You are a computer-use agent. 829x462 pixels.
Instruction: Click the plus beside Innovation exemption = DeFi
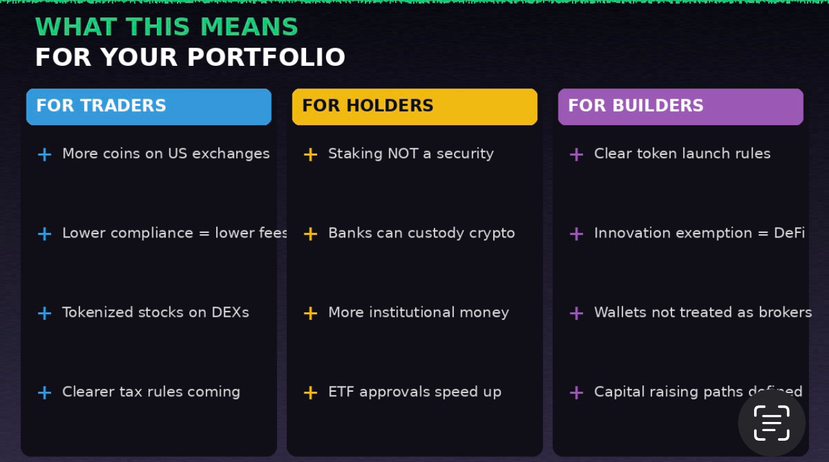[x=576, y=234]
